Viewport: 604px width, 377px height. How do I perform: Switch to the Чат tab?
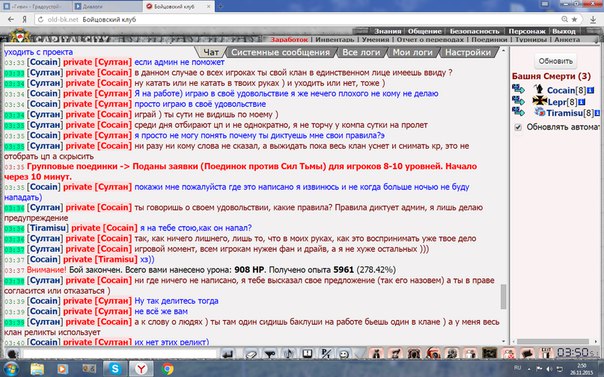(x=211, y=52)
